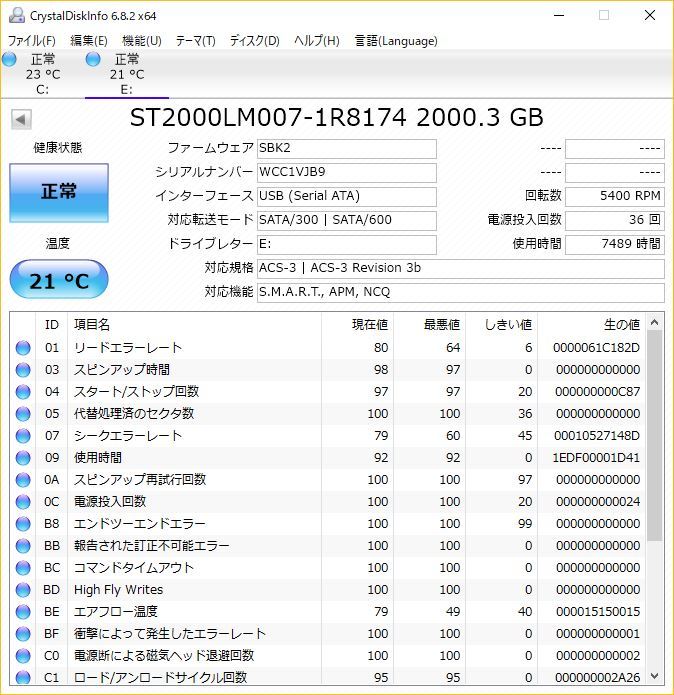Open the 編集(E) menu

click(89, 41)
